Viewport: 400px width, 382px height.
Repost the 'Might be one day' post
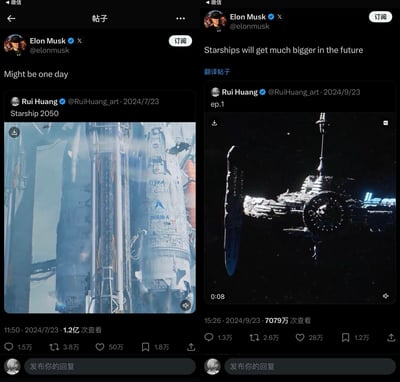click(x=54, y=347)
